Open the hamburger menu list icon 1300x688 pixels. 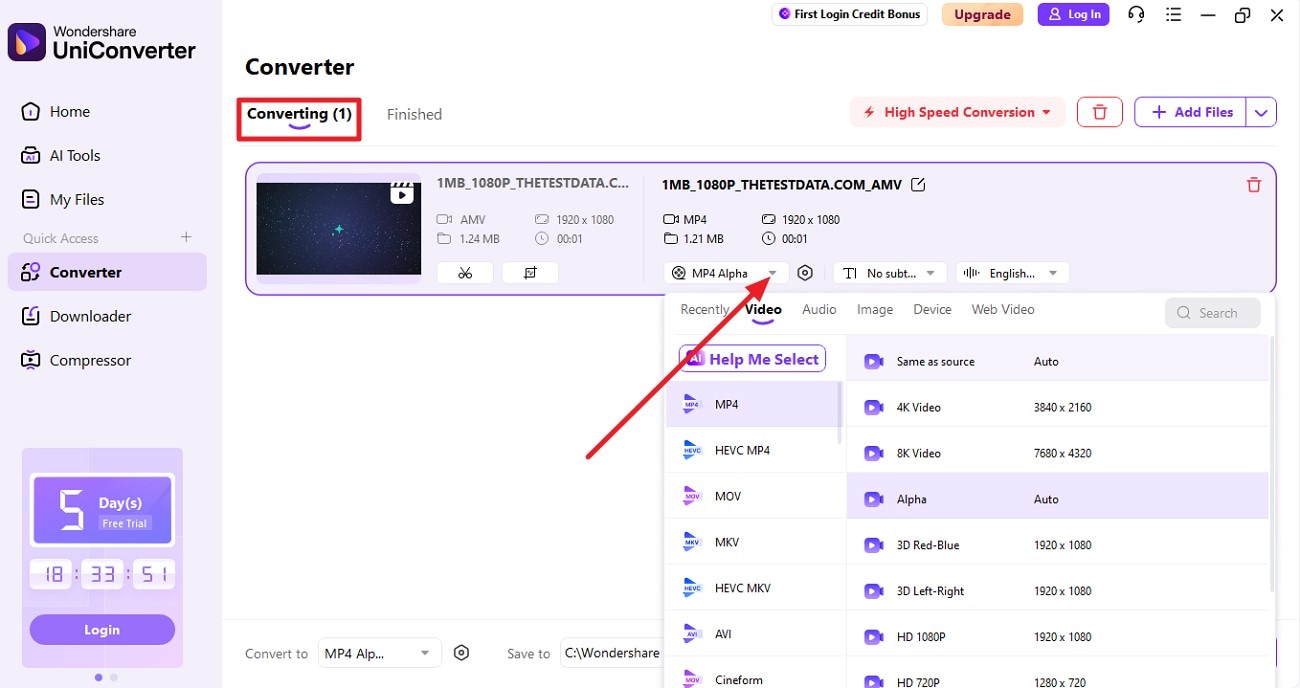1173,15
